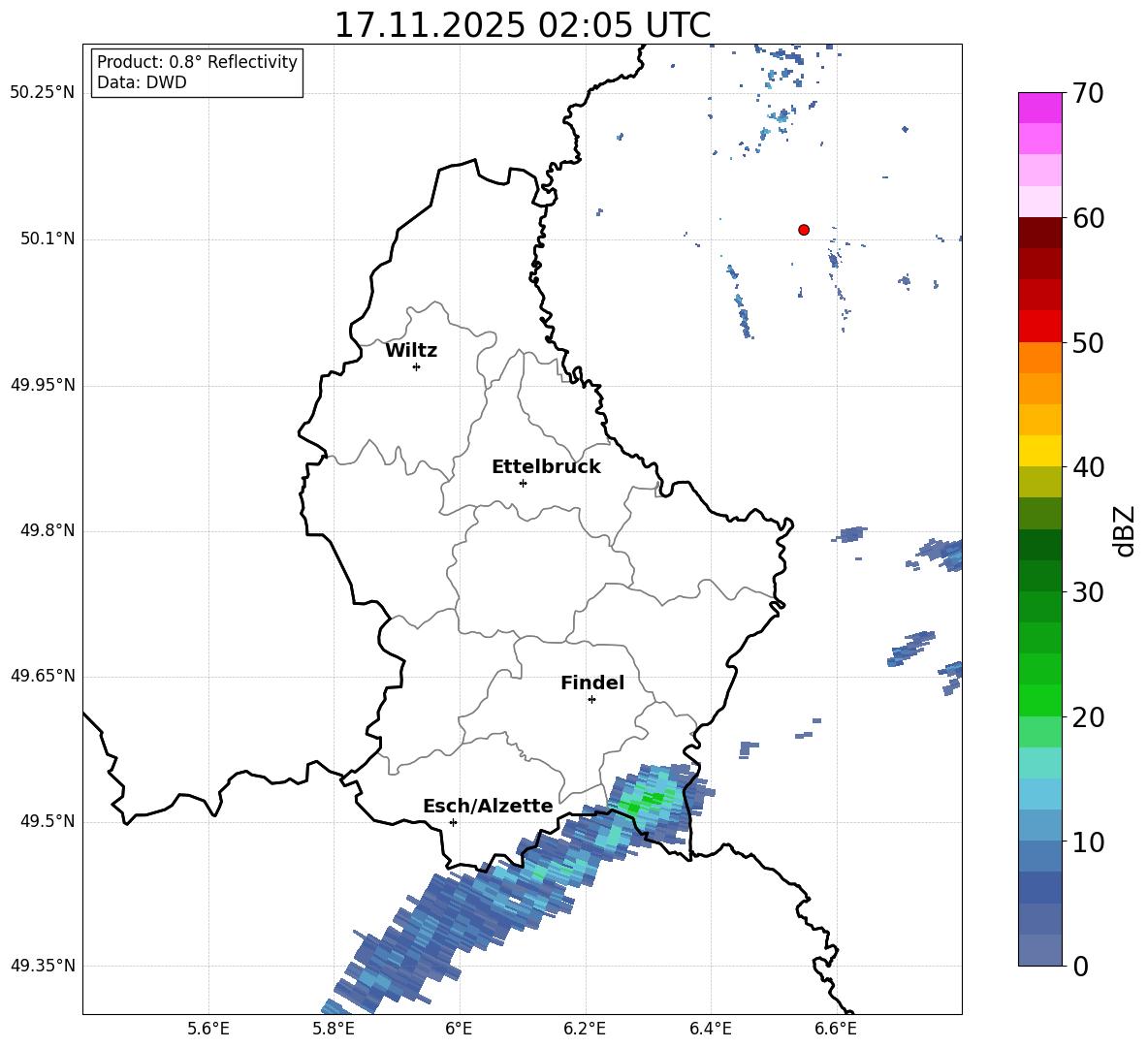Click the 49.35°N latitude label

(x=43, y=966)
